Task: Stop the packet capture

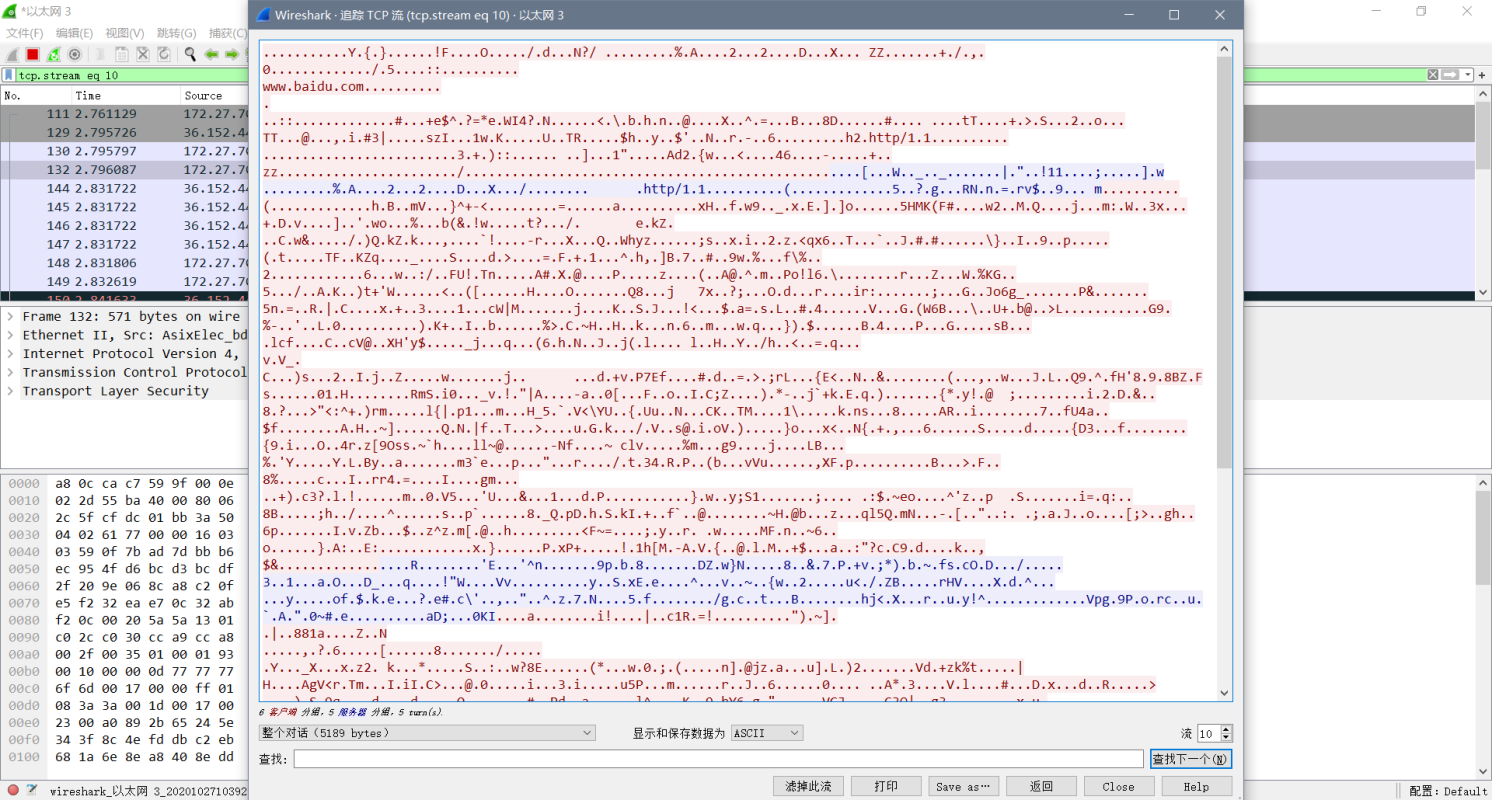Action: click(33, 54)
